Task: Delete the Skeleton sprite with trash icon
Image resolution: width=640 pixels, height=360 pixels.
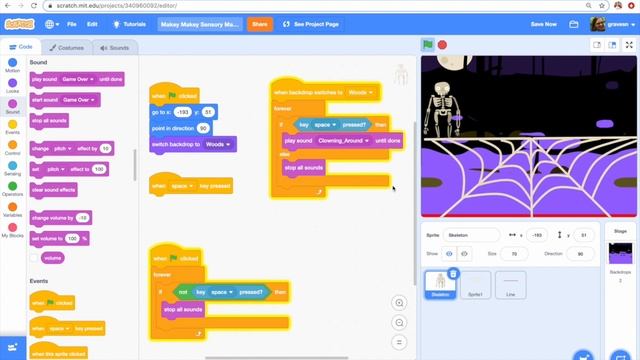Action: pos(453,273)
